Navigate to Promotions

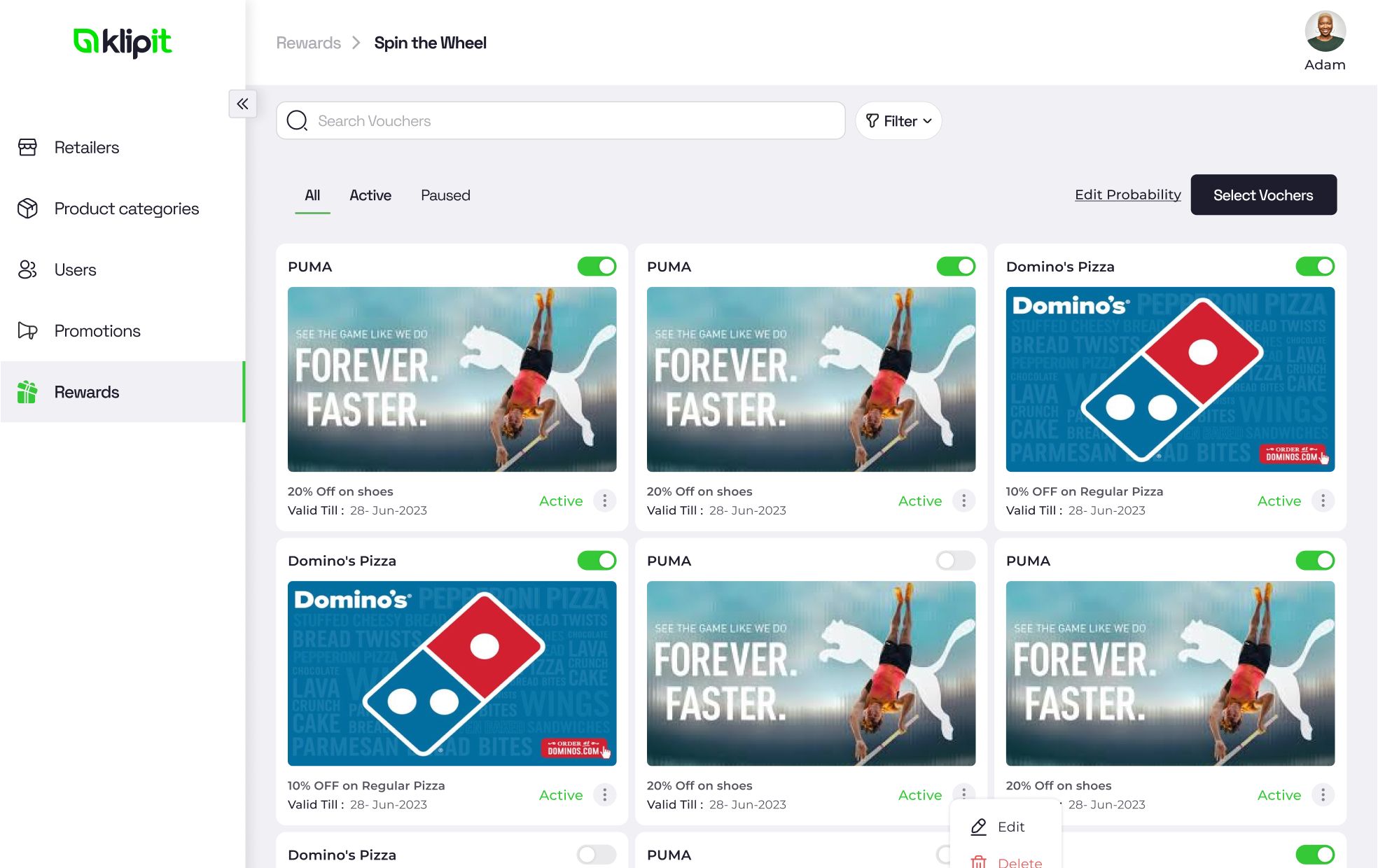tap(123, 330)
